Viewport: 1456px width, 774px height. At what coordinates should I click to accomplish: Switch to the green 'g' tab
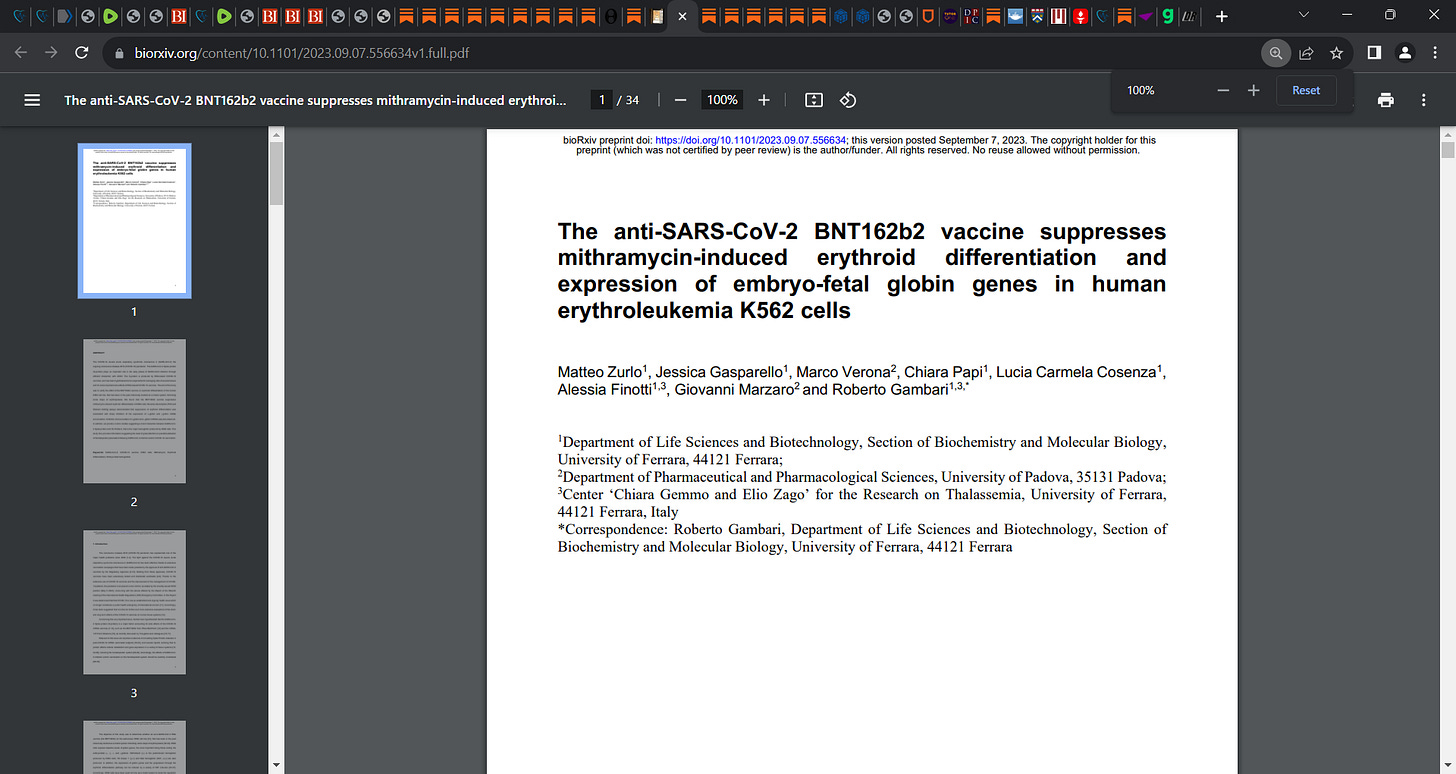(1166, 16)
